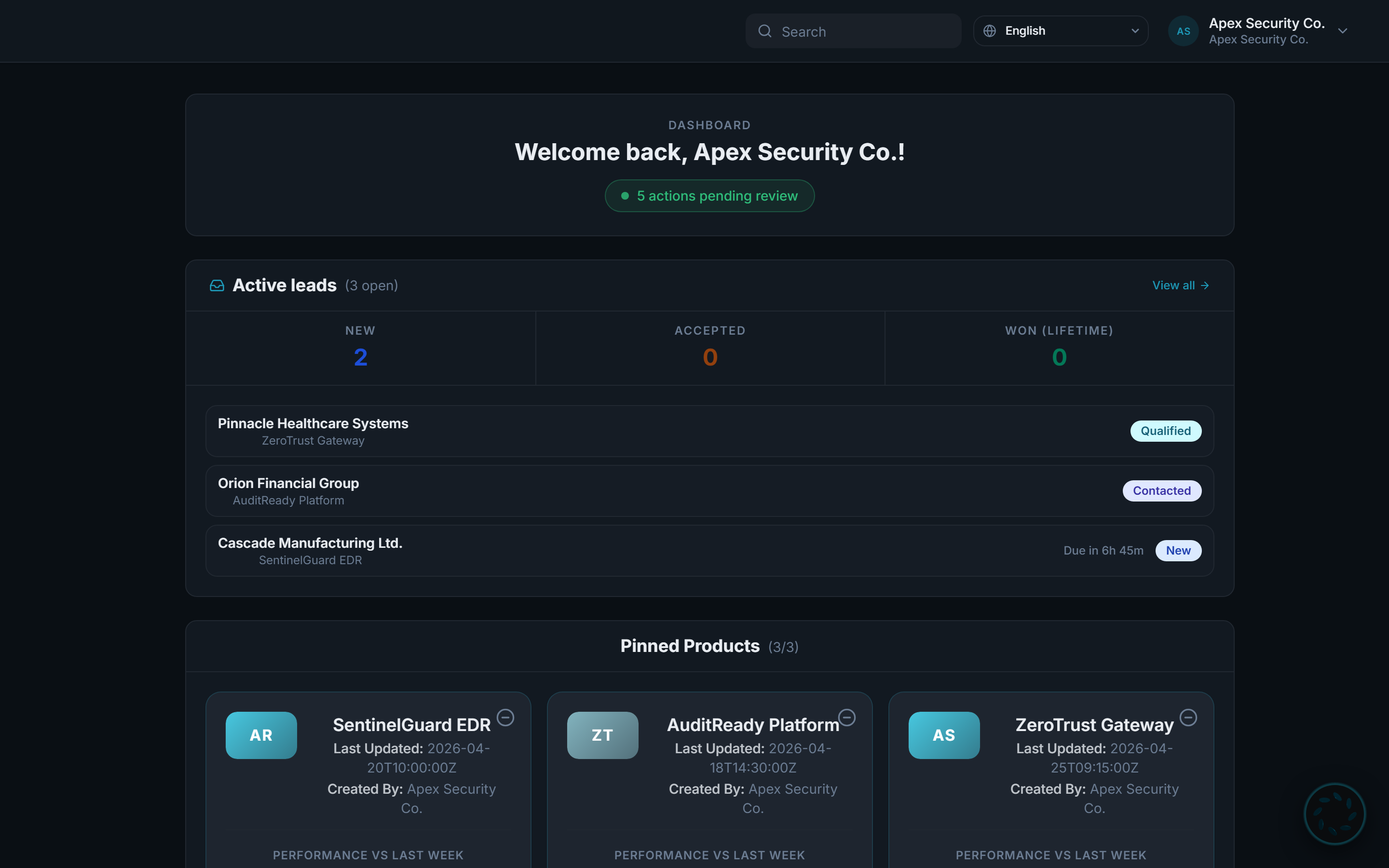Open the AuditReady Platform product card title
Image resolution: width=1389 pixels, height=868 pixels.
(x=753, y=725)
